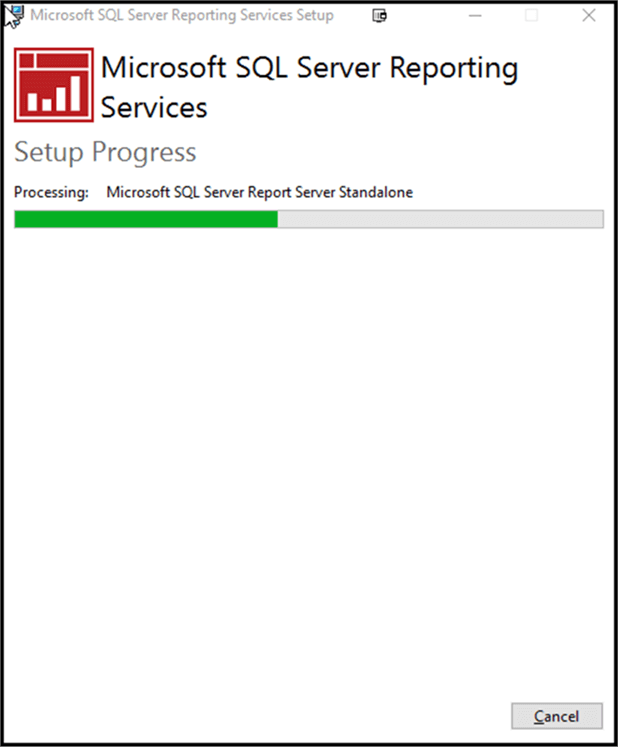The height and width of the screenshot is (747, 618).
Task: Minimize the setup window
Action: coord(475,16)
